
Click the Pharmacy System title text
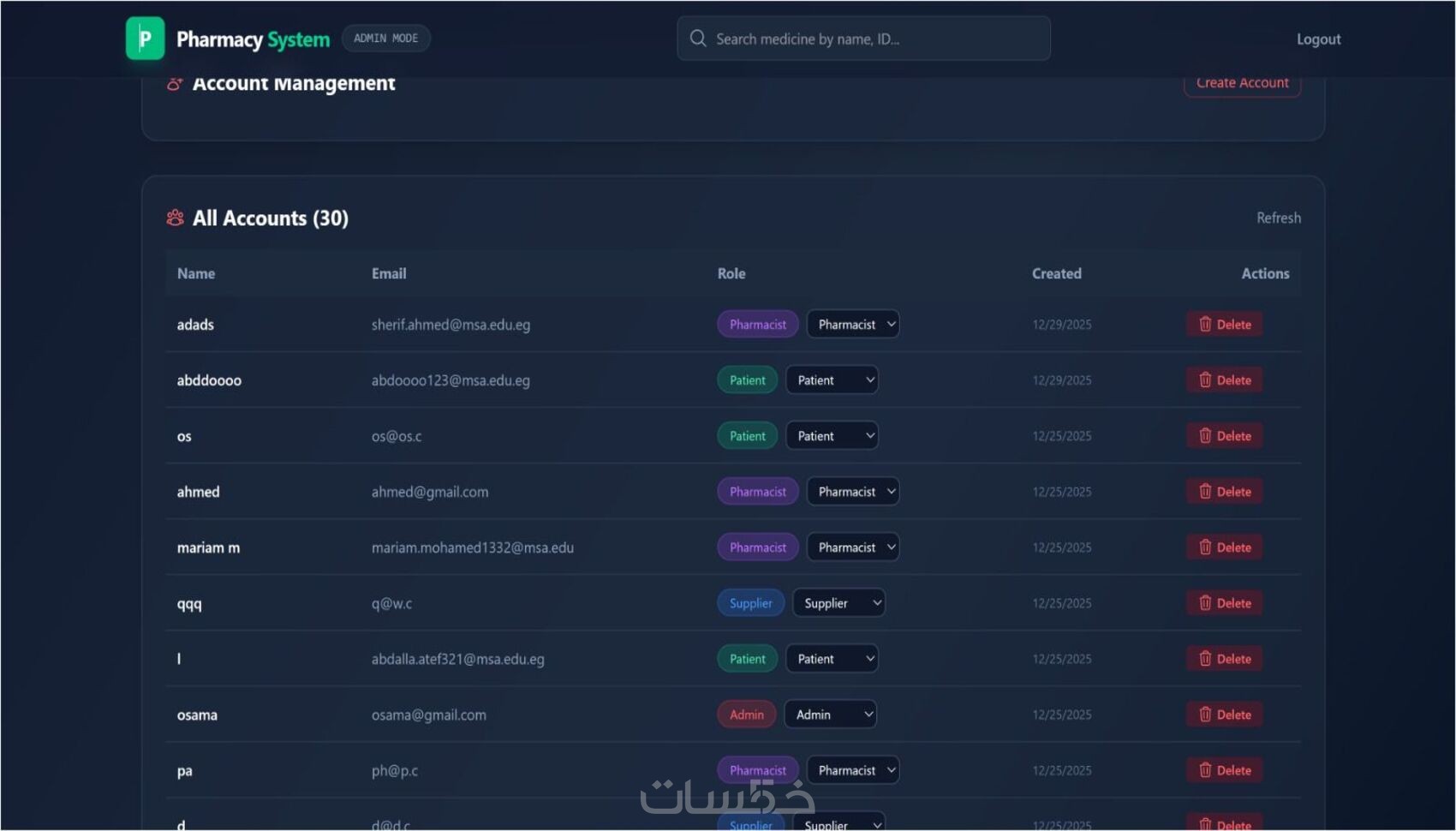[x=253, y=39]
